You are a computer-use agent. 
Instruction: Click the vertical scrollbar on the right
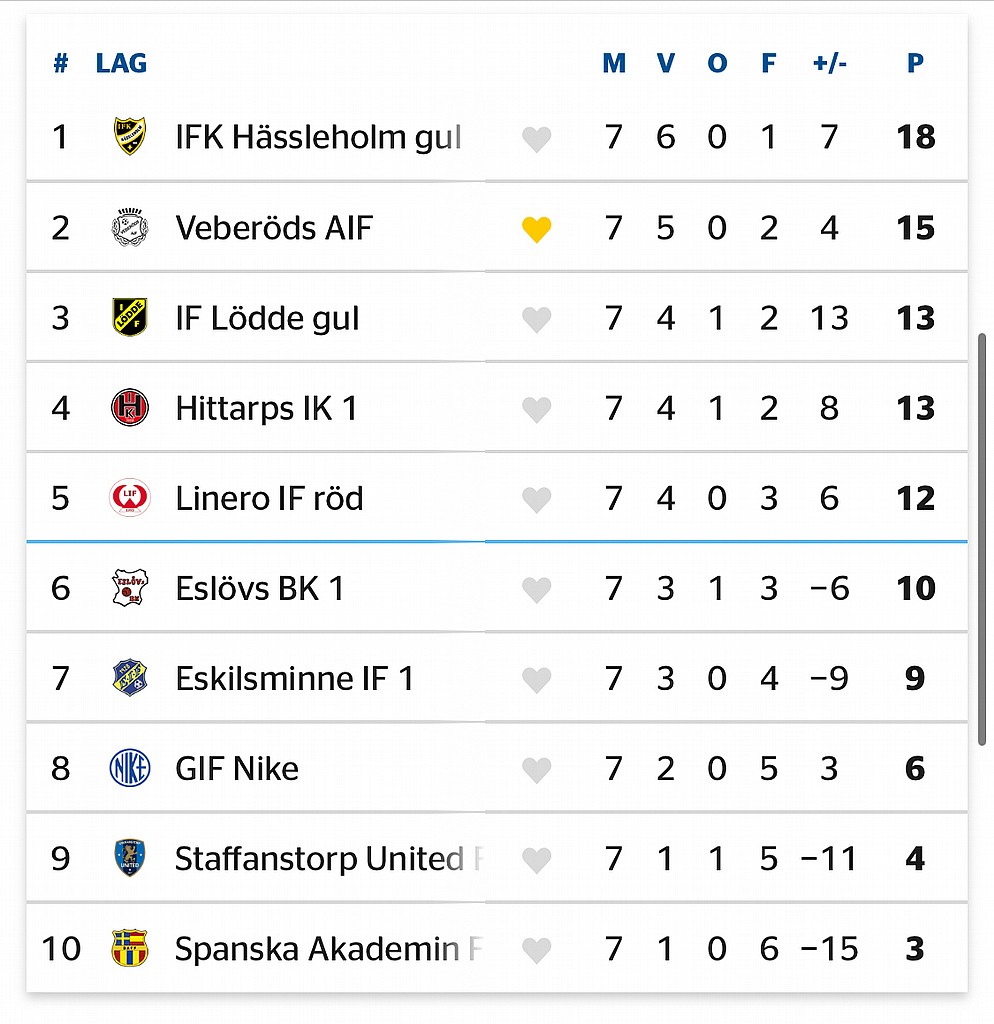click(982, 539)
